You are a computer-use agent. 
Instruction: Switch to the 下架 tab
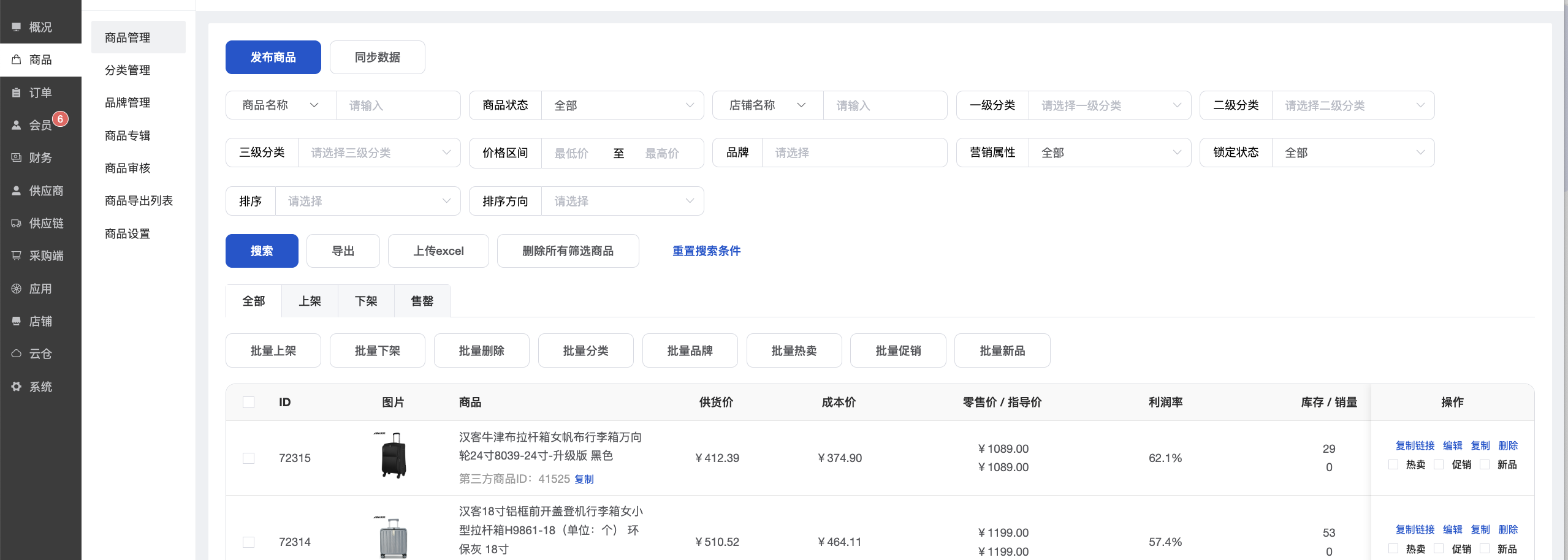click(x=366, y=301)
